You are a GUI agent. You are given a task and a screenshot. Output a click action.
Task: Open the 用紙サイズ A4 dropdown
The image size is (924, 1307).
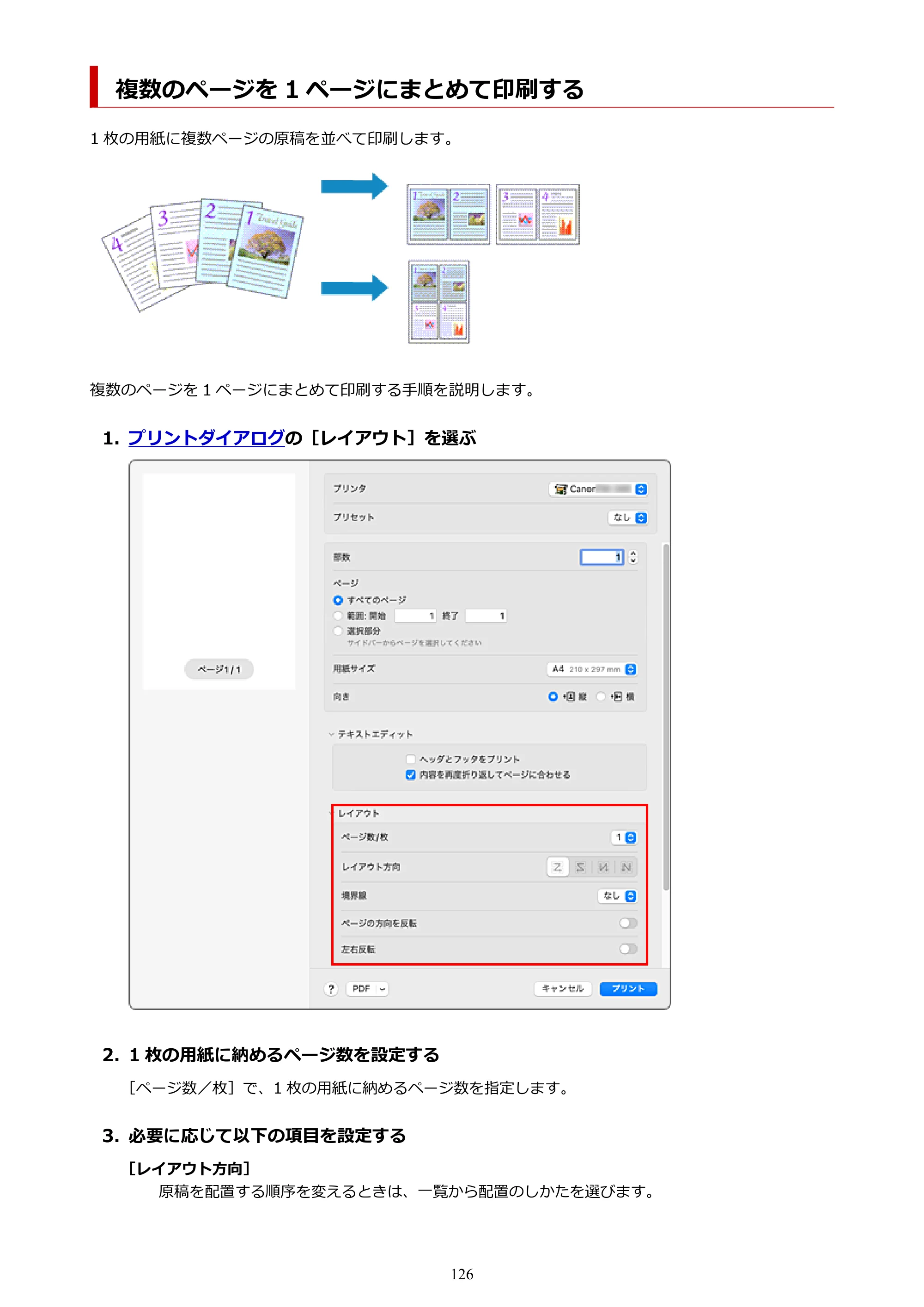coord(592,669)
